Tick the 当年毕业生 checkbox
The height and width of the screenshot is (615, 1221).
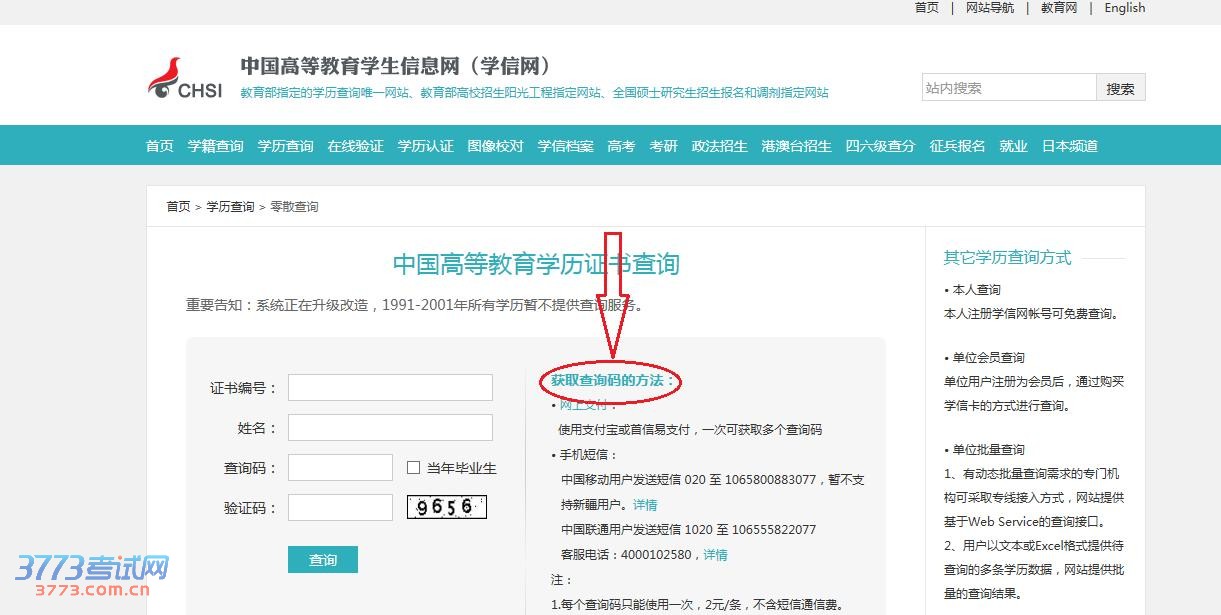pos(413,468)
